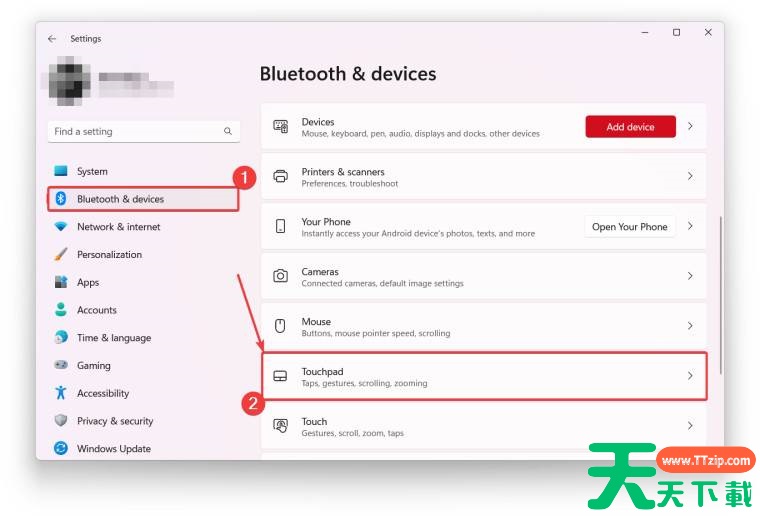This screenshot has width=760, height=516.
Task: Open the Printers & scanners entry
Action: coord(484,176)
